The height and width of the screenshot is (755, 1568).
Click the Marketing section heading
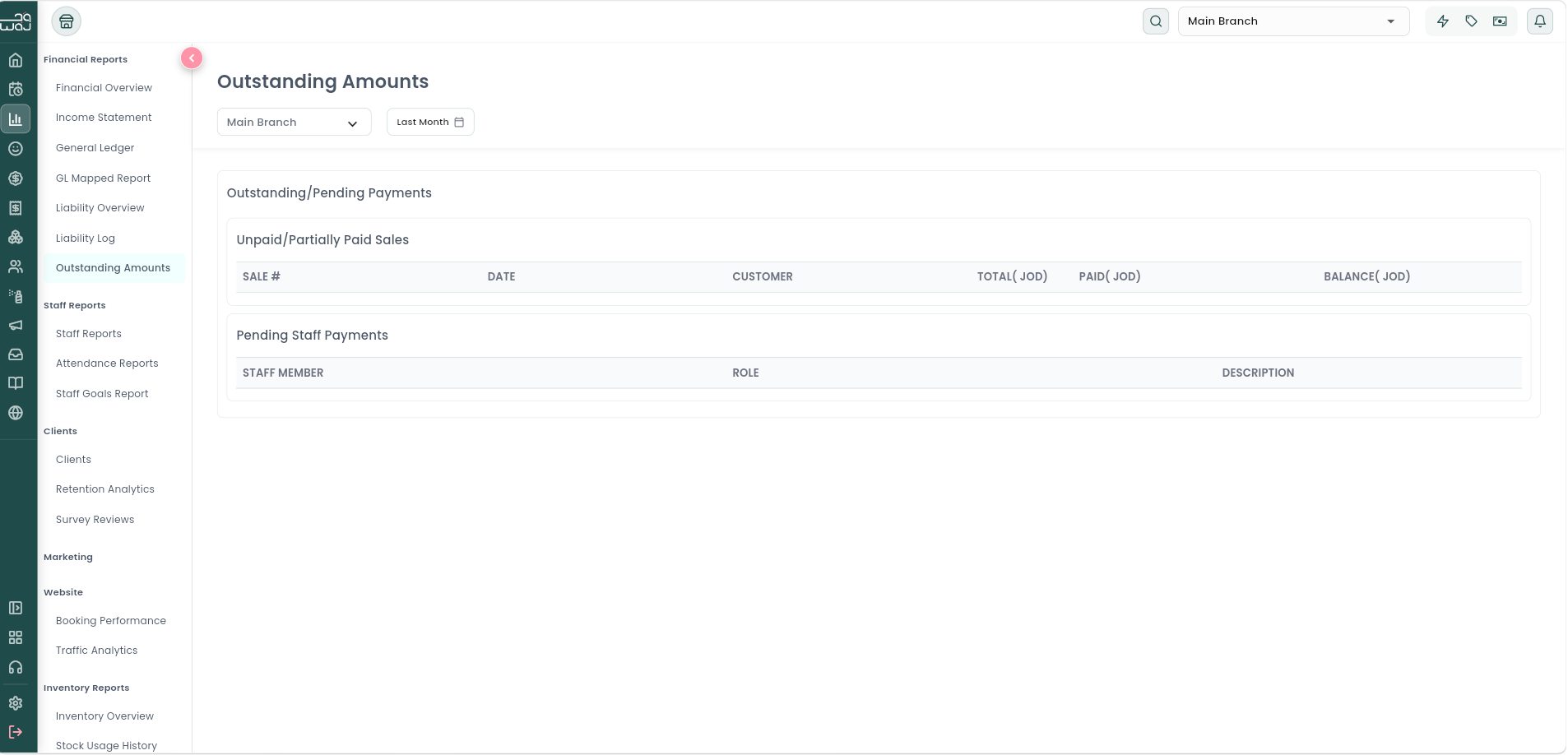pos(68,558)
